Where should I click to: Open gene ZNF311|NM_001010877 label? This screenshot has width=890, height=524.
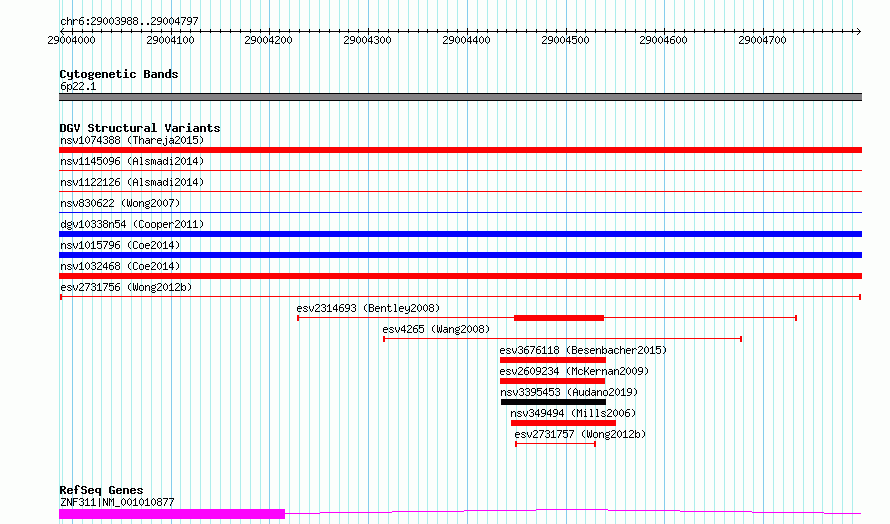117,502
